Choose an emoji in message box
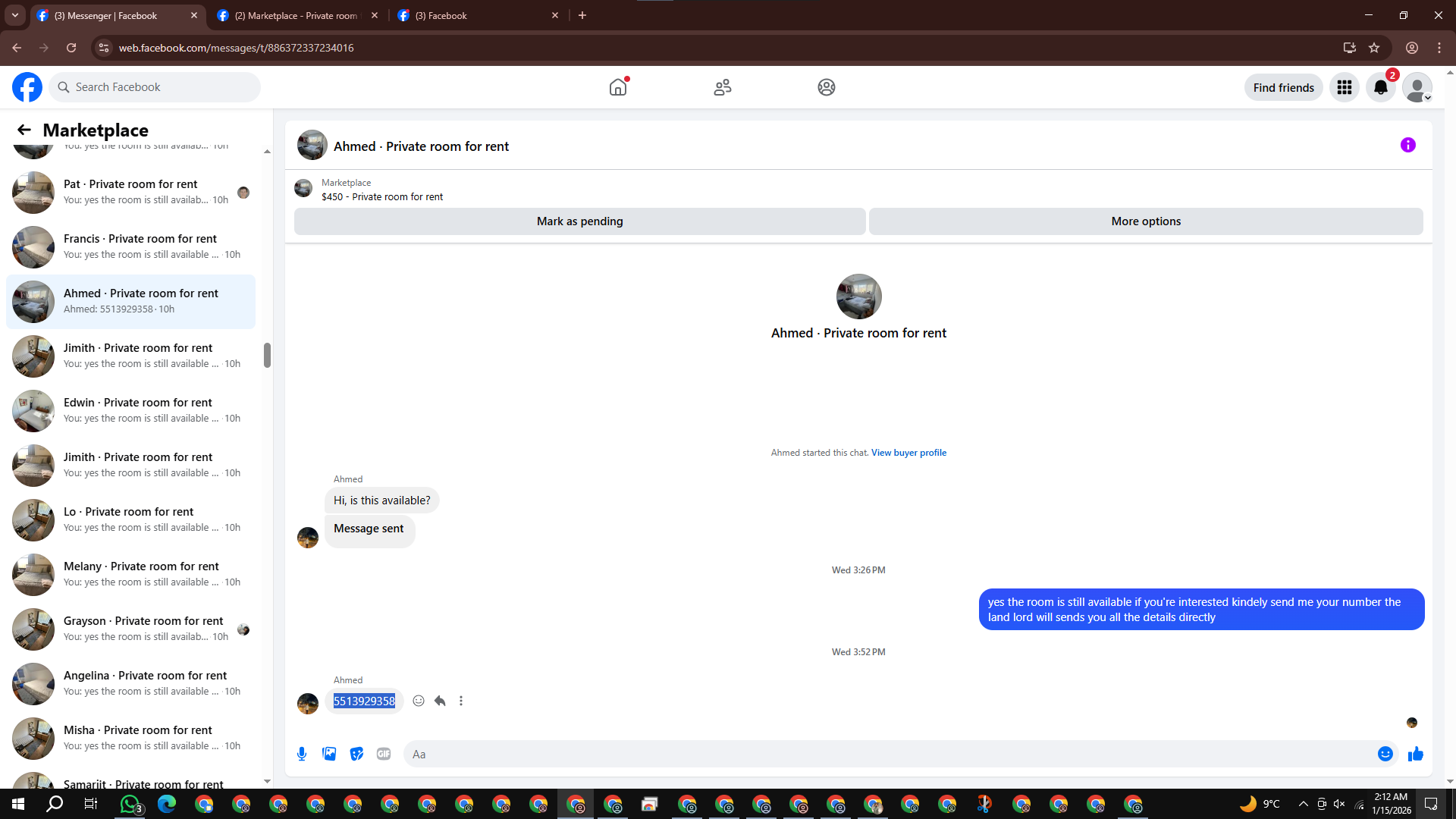Screen dimensions: 1456x819 [1385, 754]
